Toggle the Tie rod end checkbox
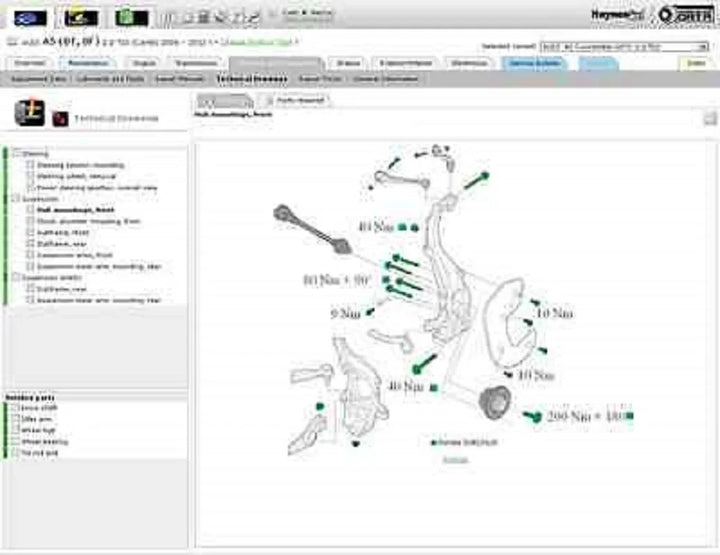The width and height of the screenshot is (720, 555). tap(16, 453)
